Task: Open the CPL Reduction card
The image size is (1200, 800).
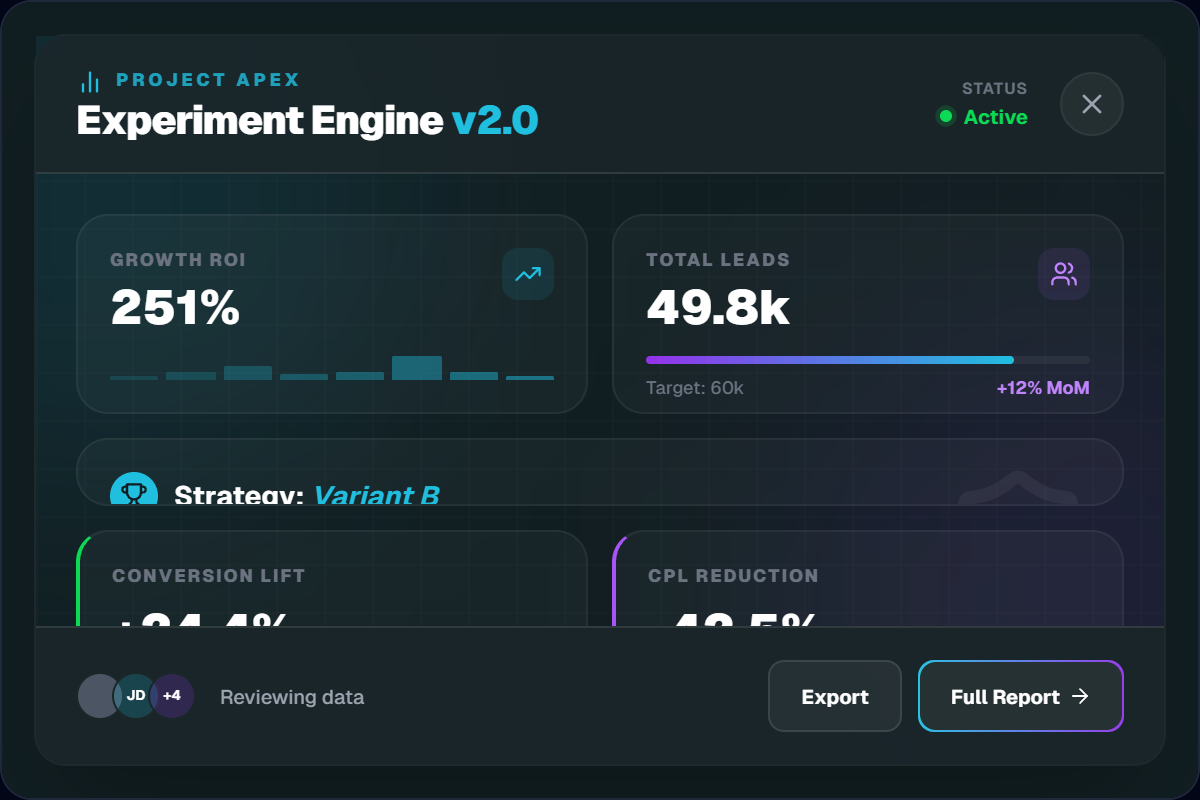Action: coord(867,580)
